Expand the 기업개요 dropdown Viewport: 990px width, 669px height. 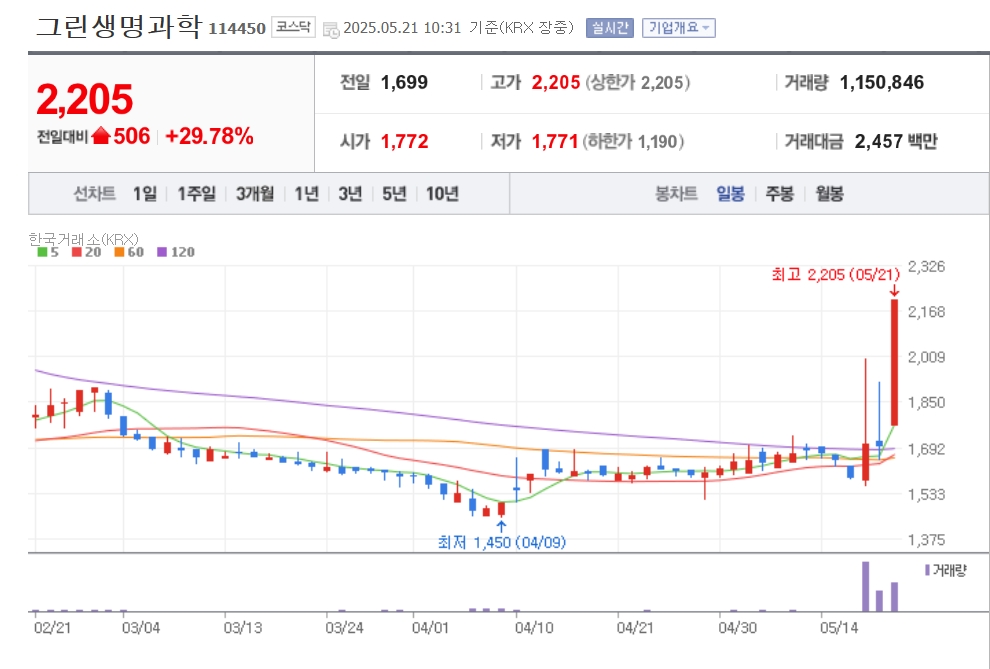pyautogui.click(x=678, y=28)
